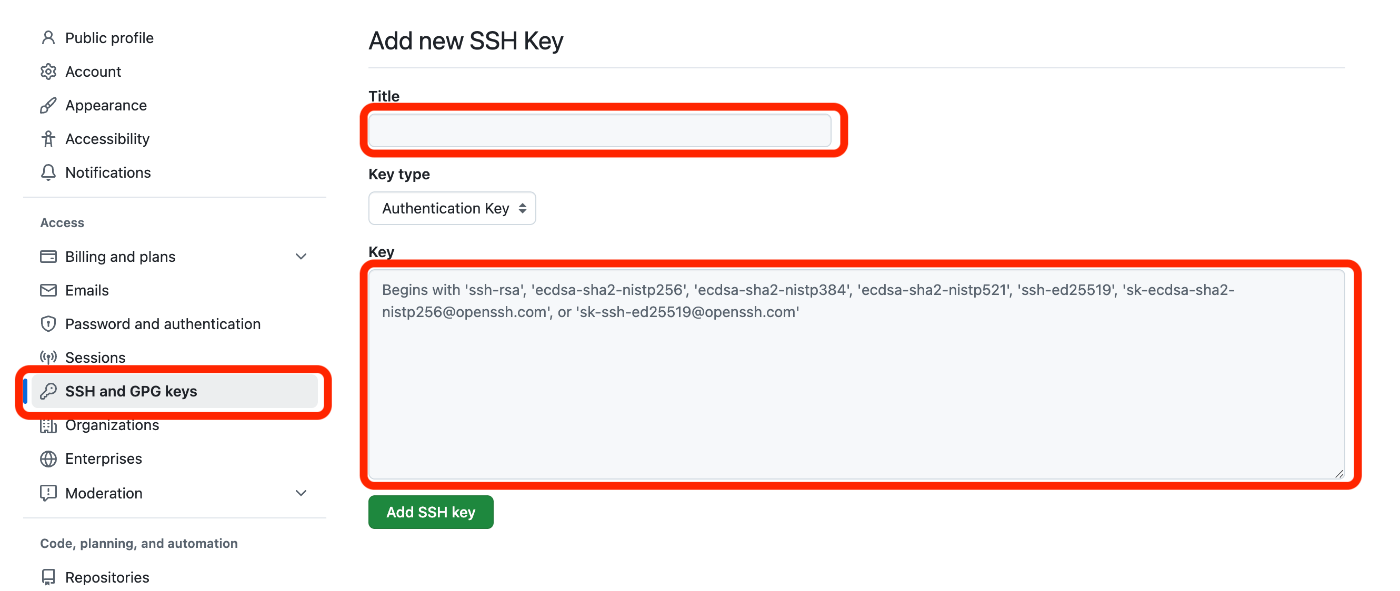Click the Appearance paintbrush icon
This screenshot has width=1400, height=591.
click(x=48, y=105)
